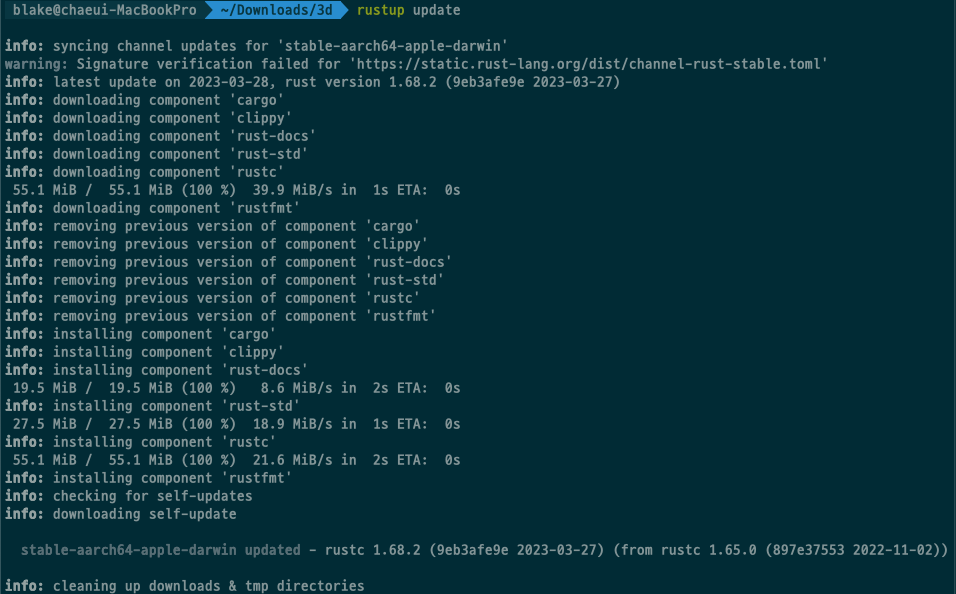Click line "downloading component 'rust-docs'"
The image size is (956, 594).
tap(160, 136)
